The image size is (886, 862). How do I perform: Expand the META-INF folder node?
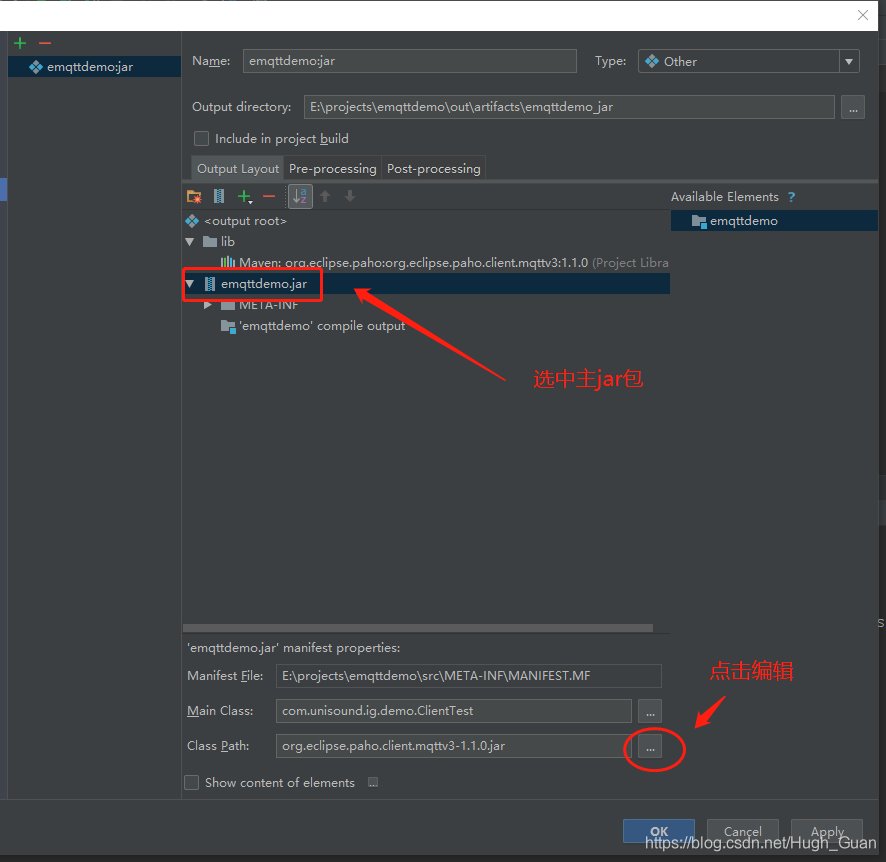pyautogui.click(x=208, y=305)
